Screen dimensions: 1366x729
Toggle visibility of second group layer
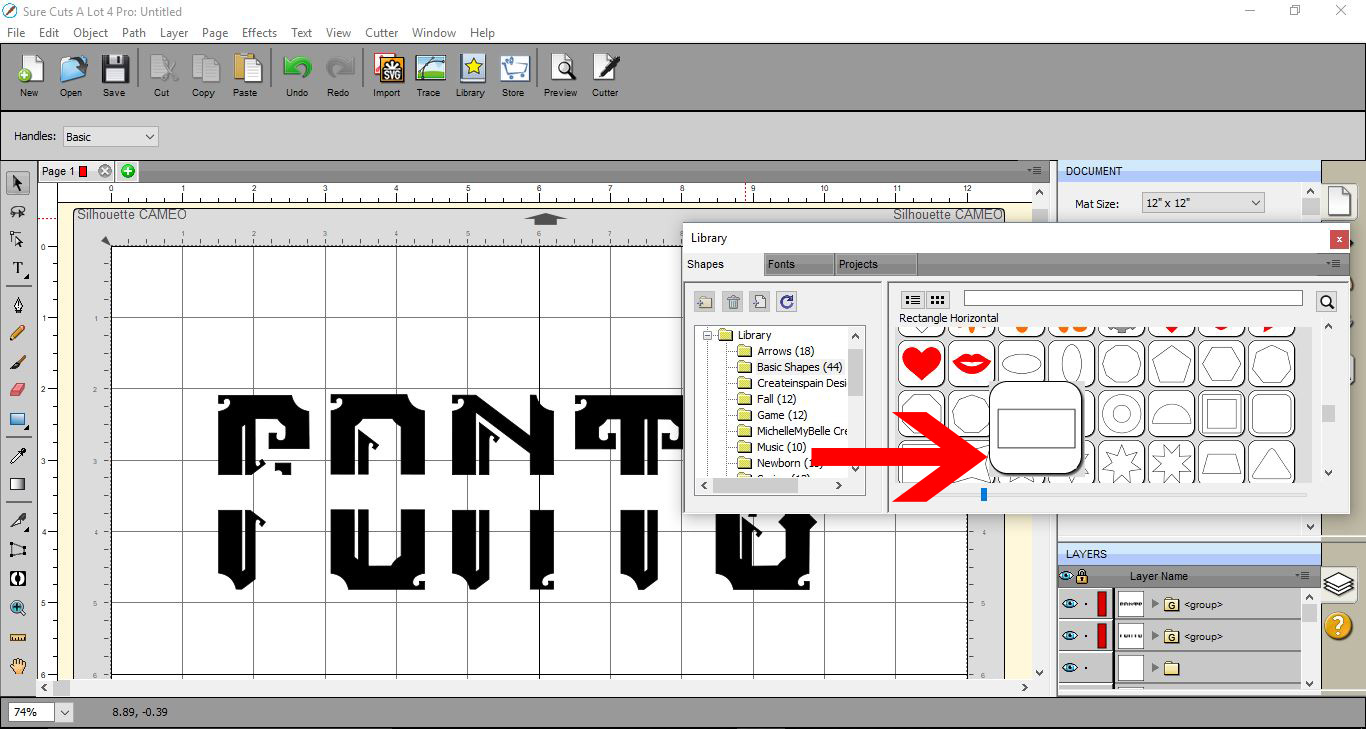click(1070, 636)
